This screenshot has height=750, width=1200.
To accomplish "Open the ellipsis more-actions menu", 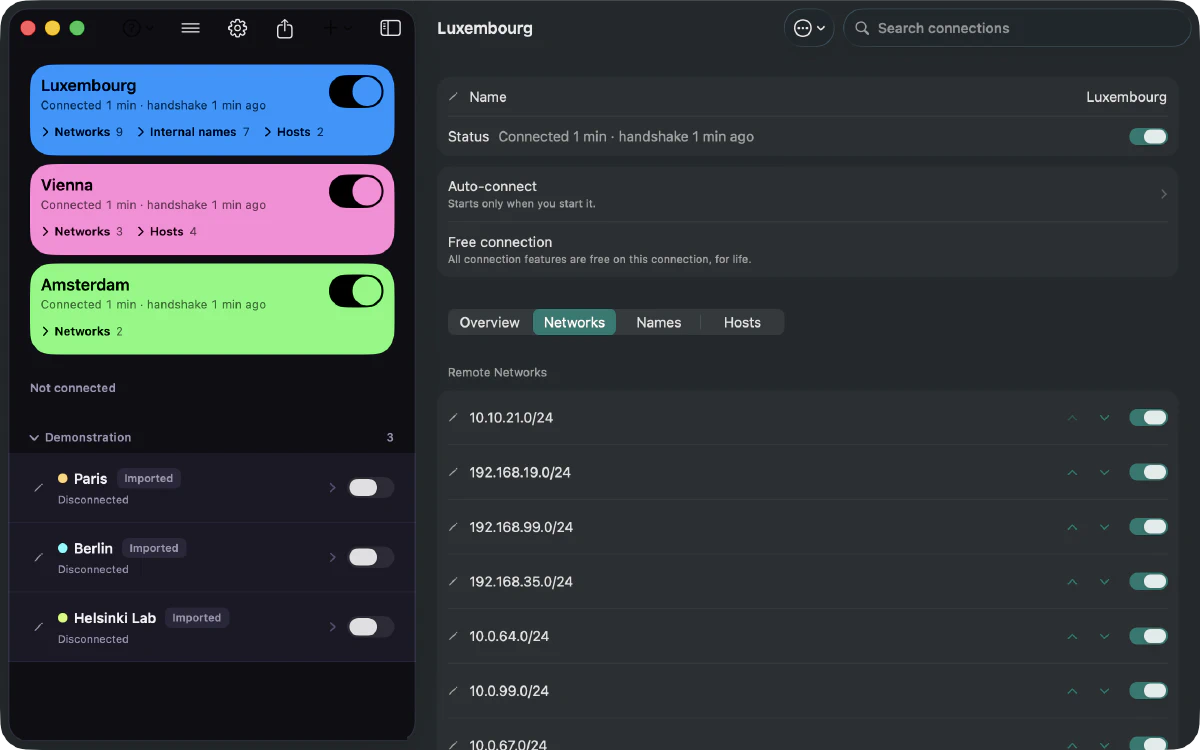I will click(x=809, y=28).
